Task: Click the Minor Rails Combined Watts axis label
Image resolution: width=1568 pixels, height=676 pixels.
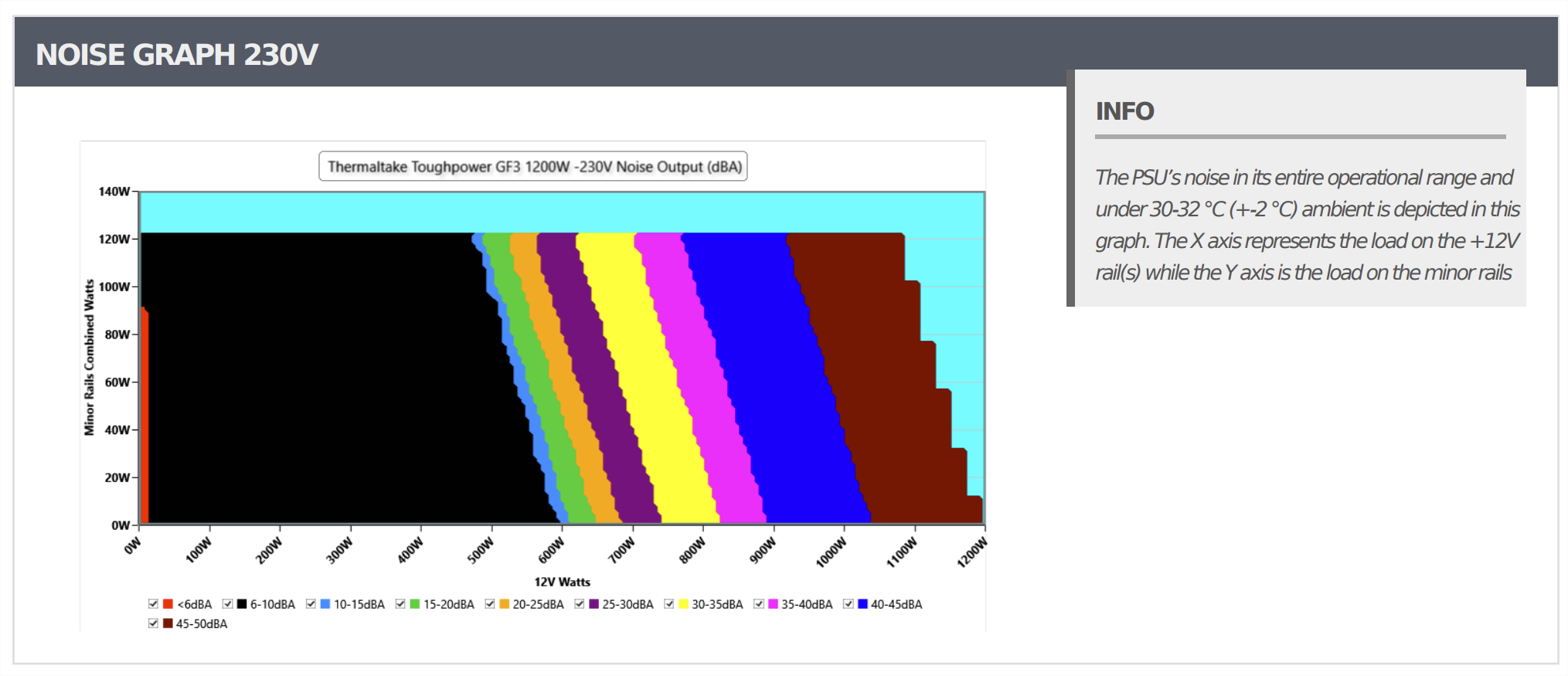Action: tap(89, 357)
